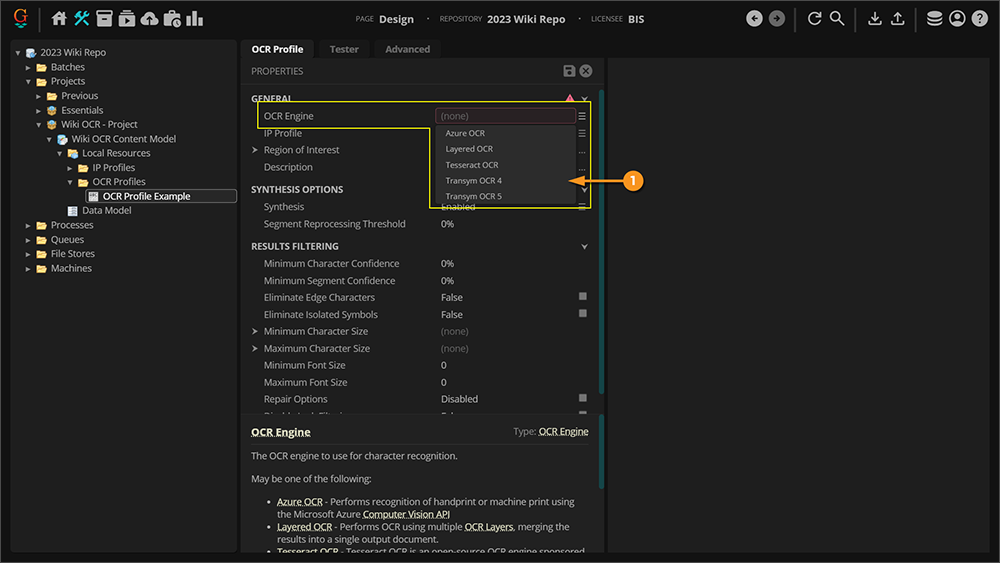
Task: Select Tesseract OCR from the list
Action: tap(472, 165)
